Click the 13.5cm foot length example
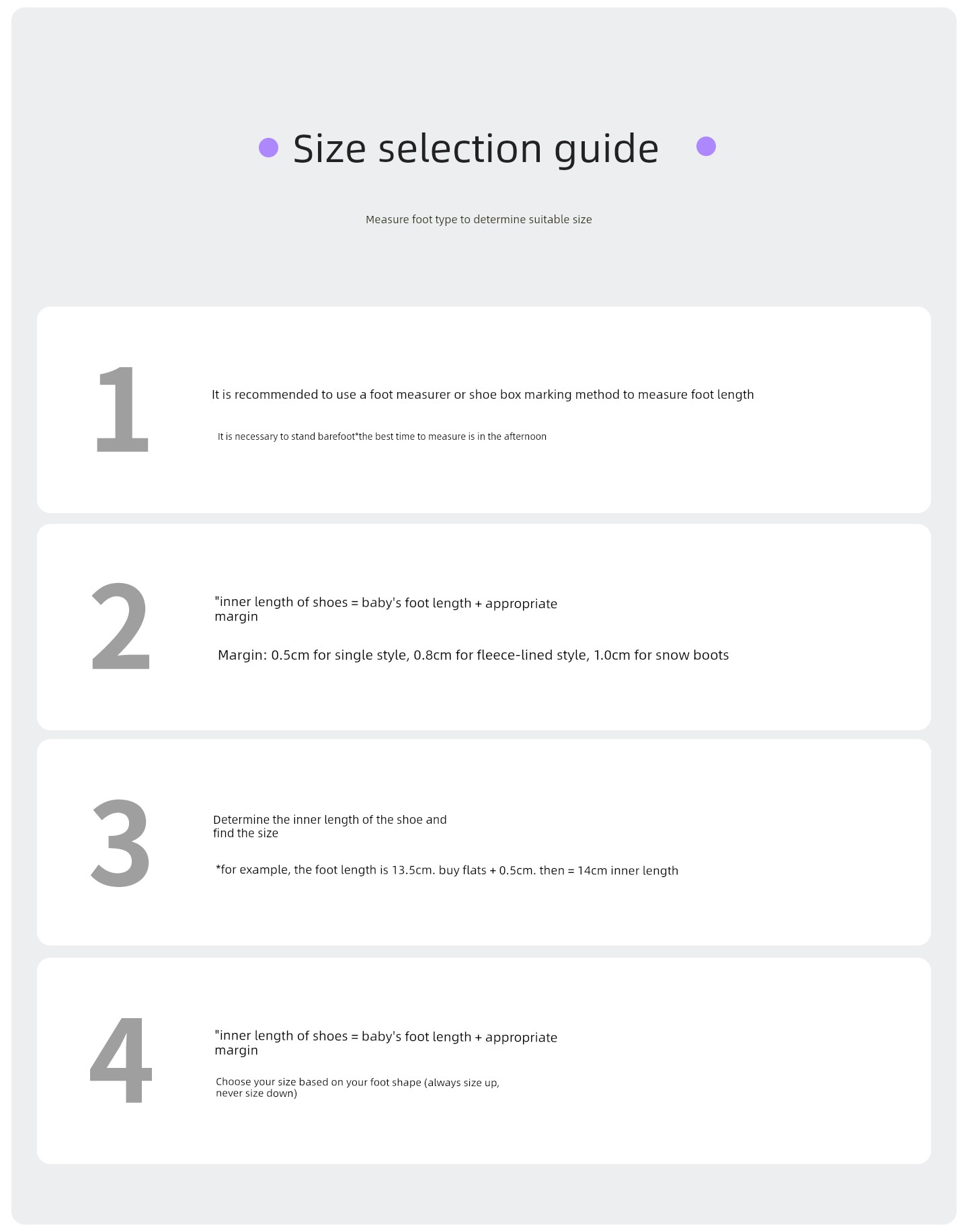968x1232 pixels. (446, 870)
